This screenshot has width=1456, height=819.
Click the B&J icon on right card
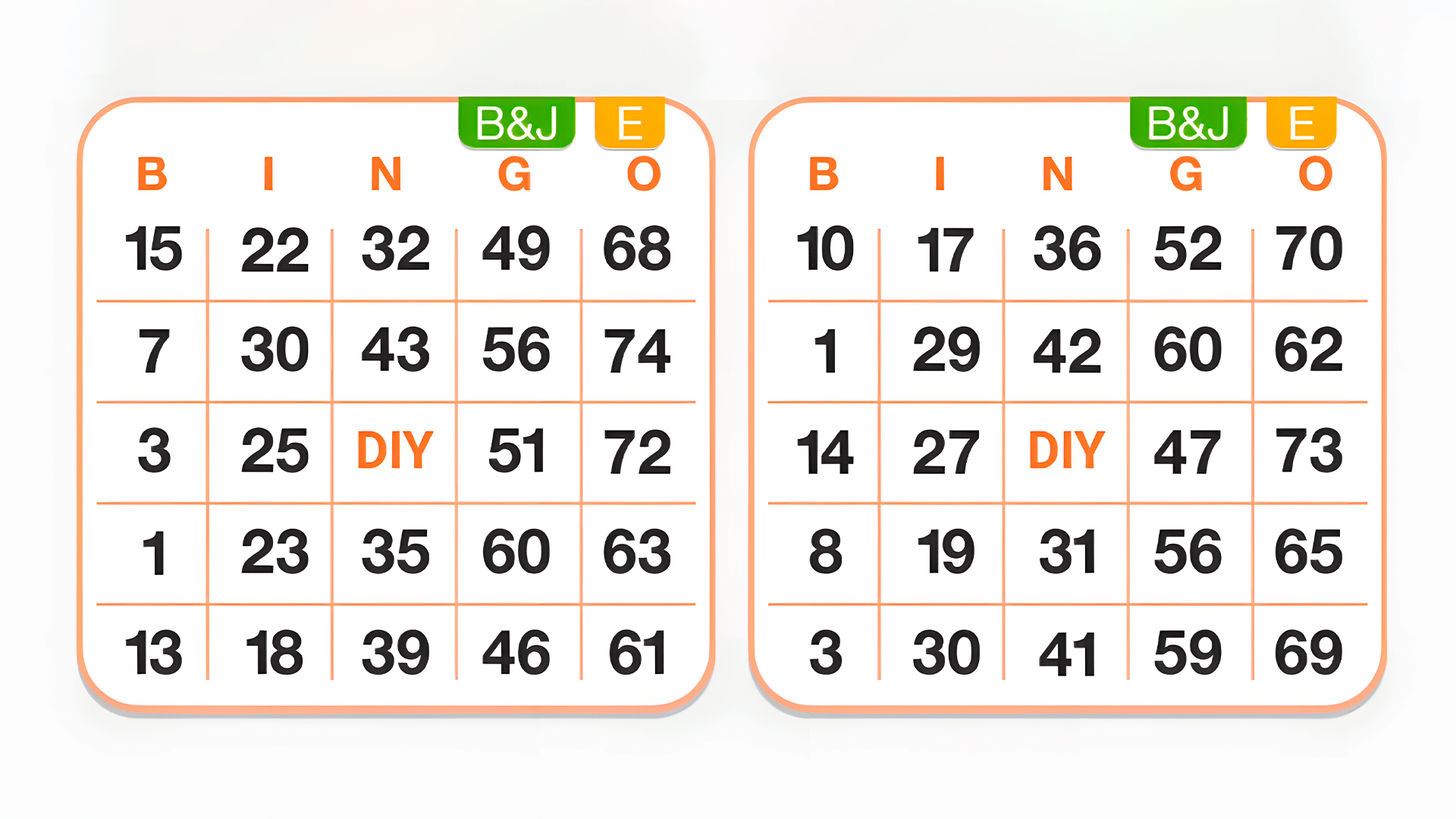[1173, 120]
